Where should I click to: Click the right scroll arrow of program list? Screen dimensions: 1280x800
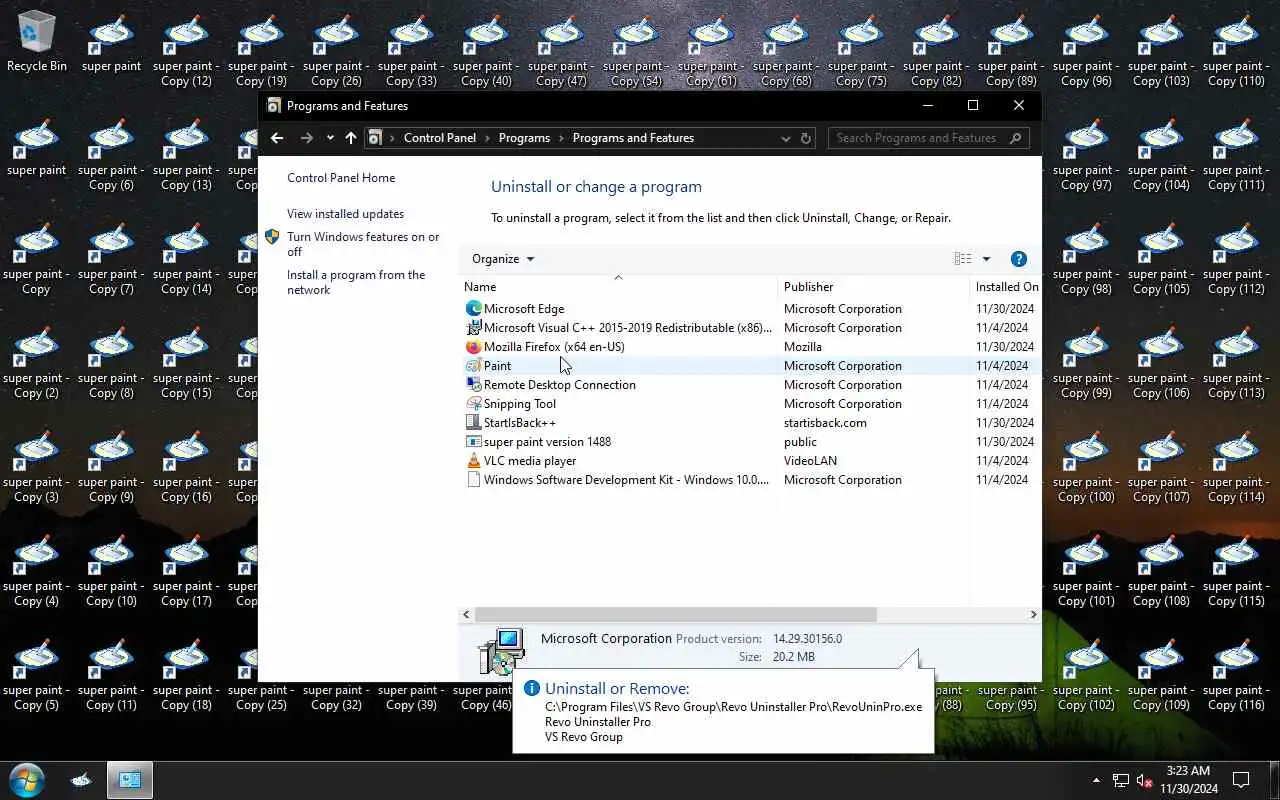[1033, 615]
